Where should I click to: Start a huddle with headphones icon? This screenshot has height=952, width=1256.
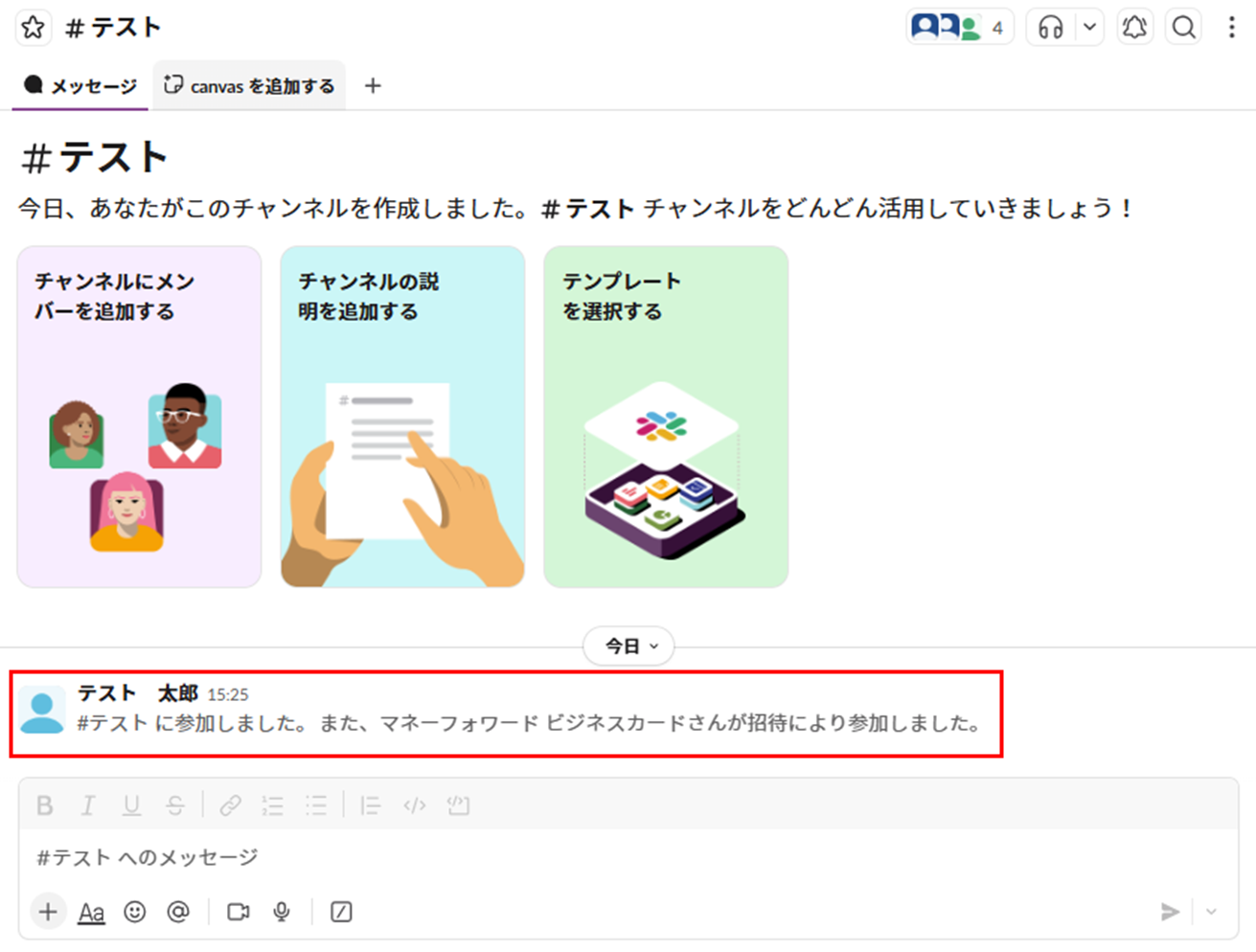1051,28
